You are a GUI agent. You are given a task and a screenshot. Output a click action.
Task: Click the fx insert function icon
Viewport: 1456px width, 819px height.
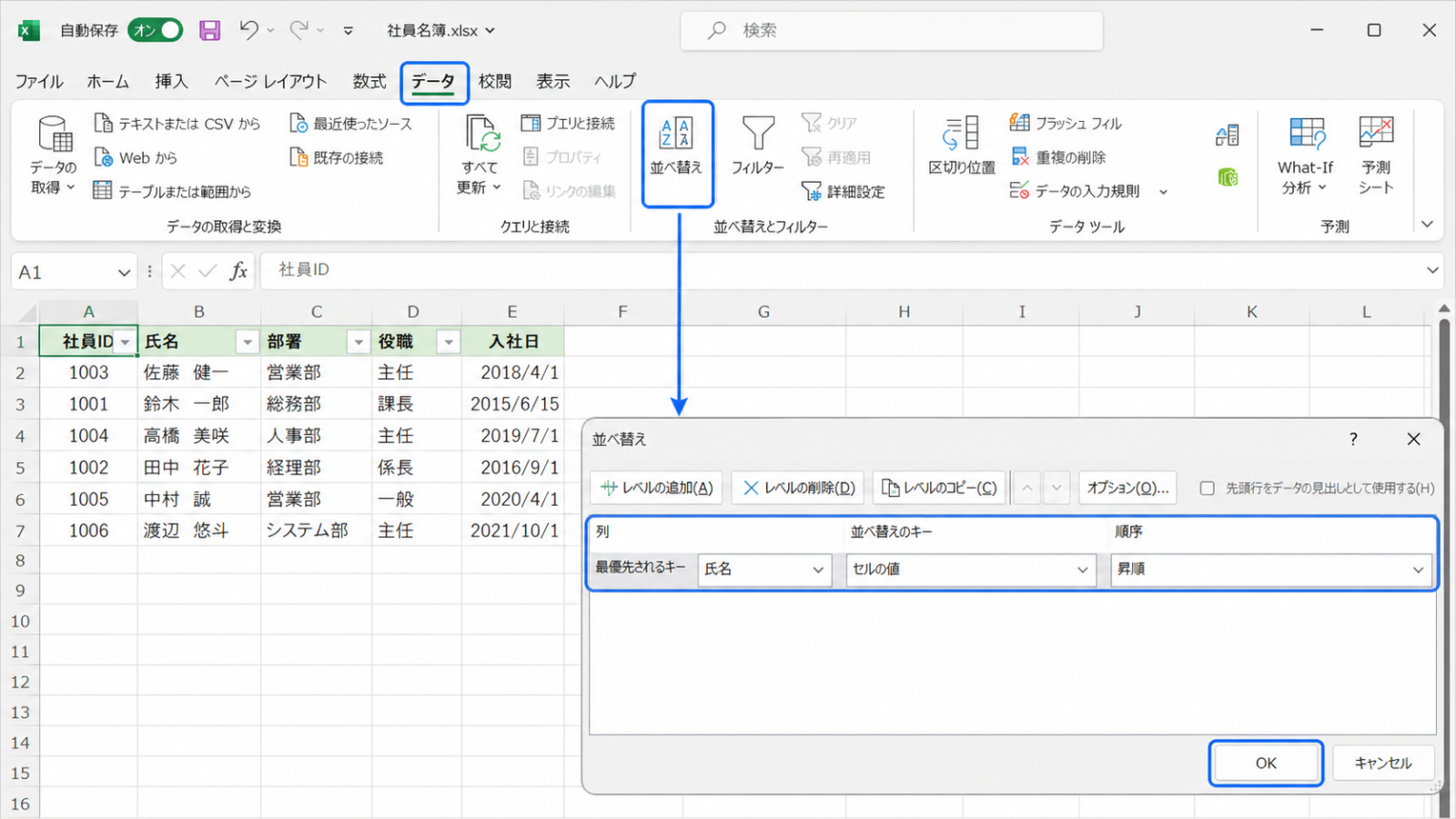[x=238, y=271]
